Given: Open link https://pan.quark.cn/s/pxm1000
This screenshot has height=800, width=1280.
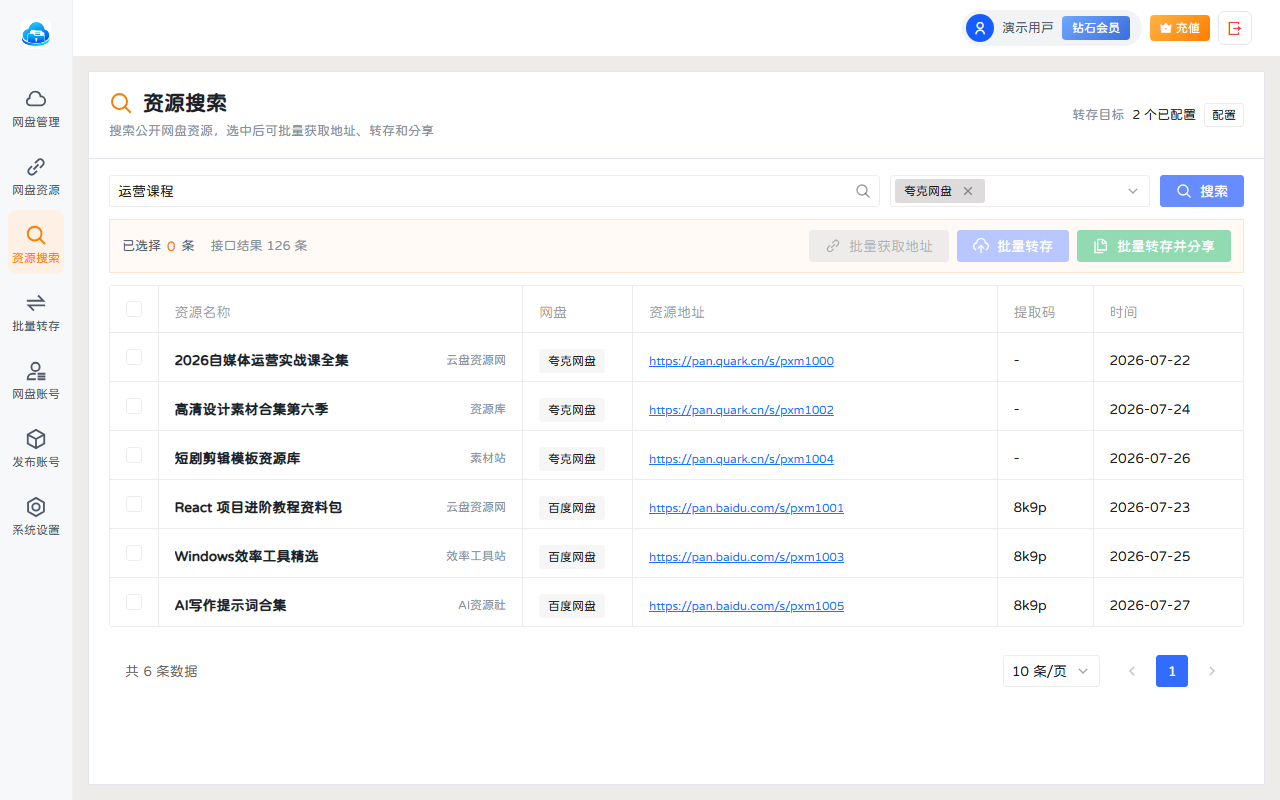Looking at the screenshot, I should pos(741,361).
